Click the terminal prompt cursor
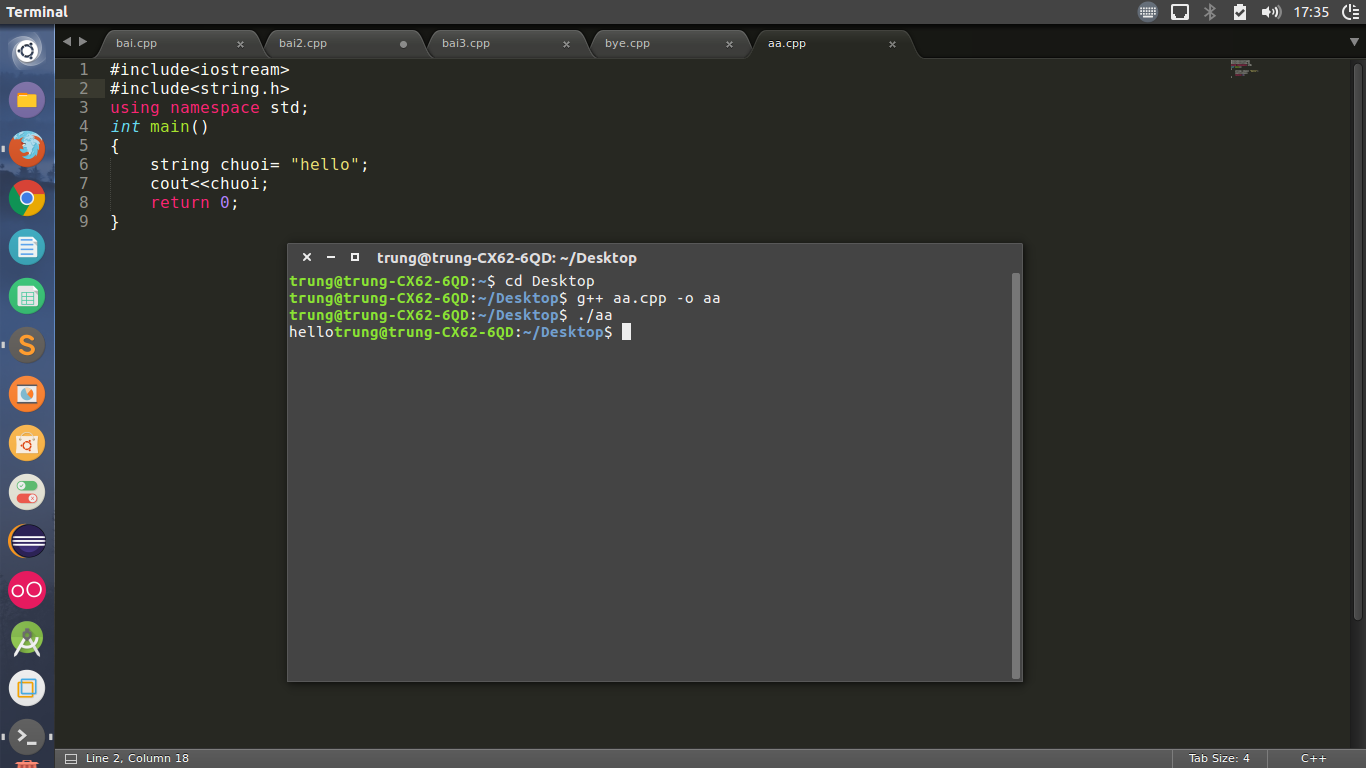Viewport: 1366px width, 768px height. (626, 332)
